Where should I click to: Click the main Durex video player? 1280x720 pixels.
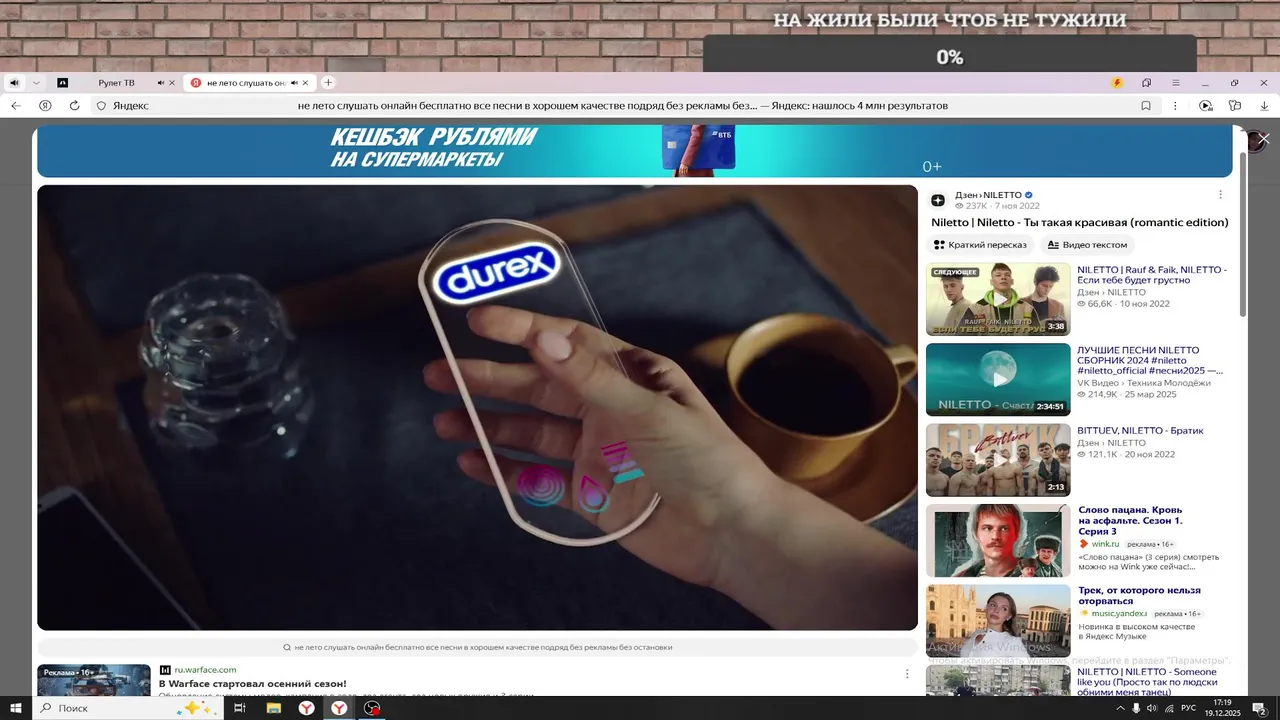click(x=477, y=407)
